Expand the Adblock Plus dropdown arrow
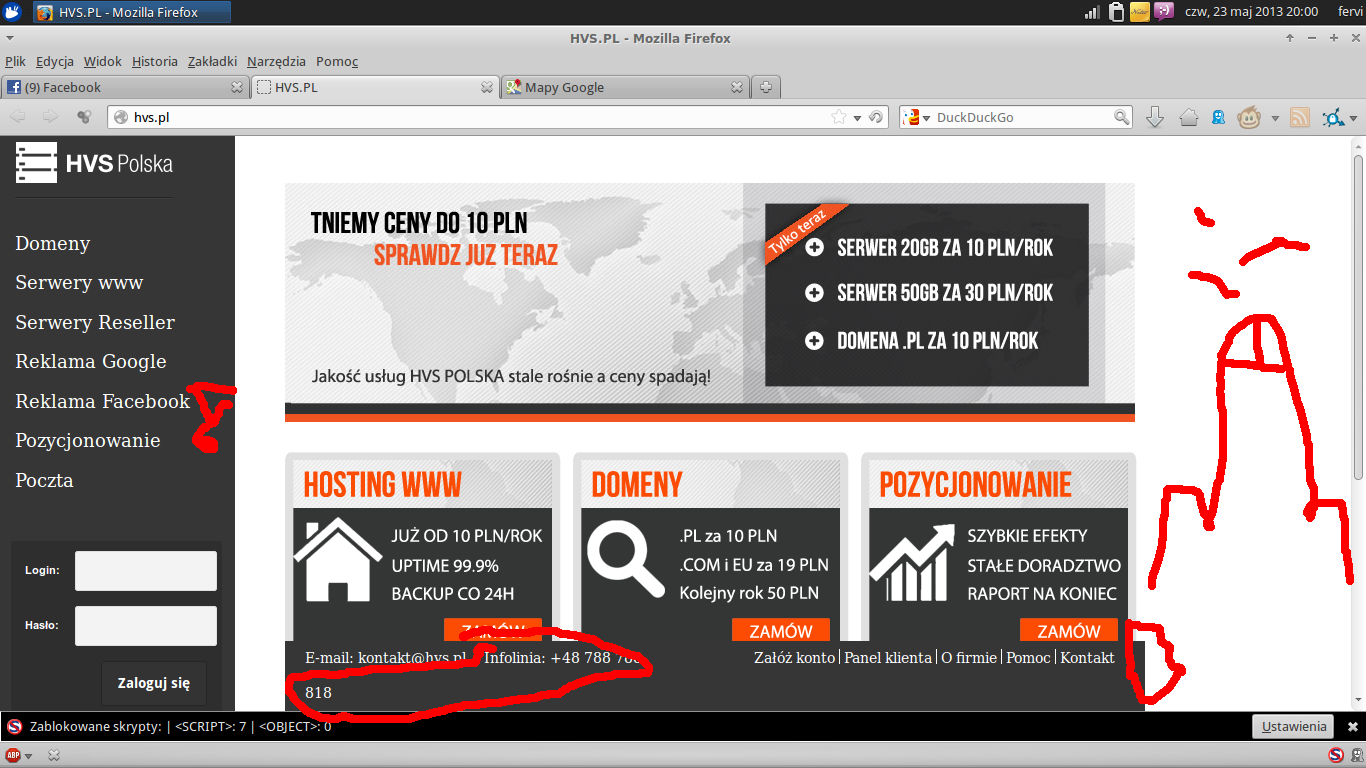Image resolution: width=1366 pixels, height=768 pixels. tap(29, 756)
